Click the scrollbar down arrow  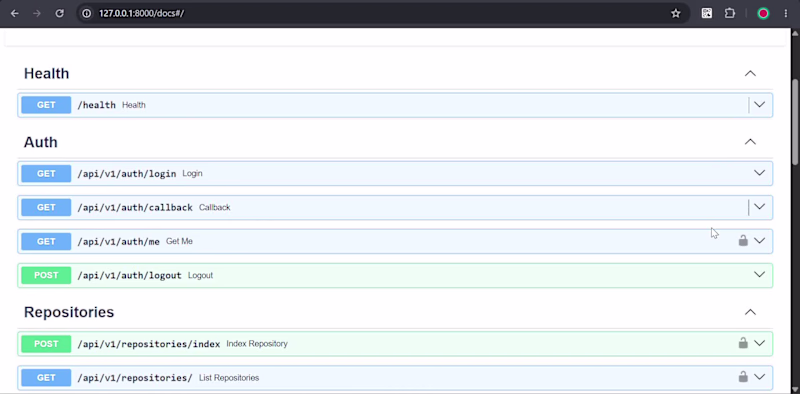point(795,389)
